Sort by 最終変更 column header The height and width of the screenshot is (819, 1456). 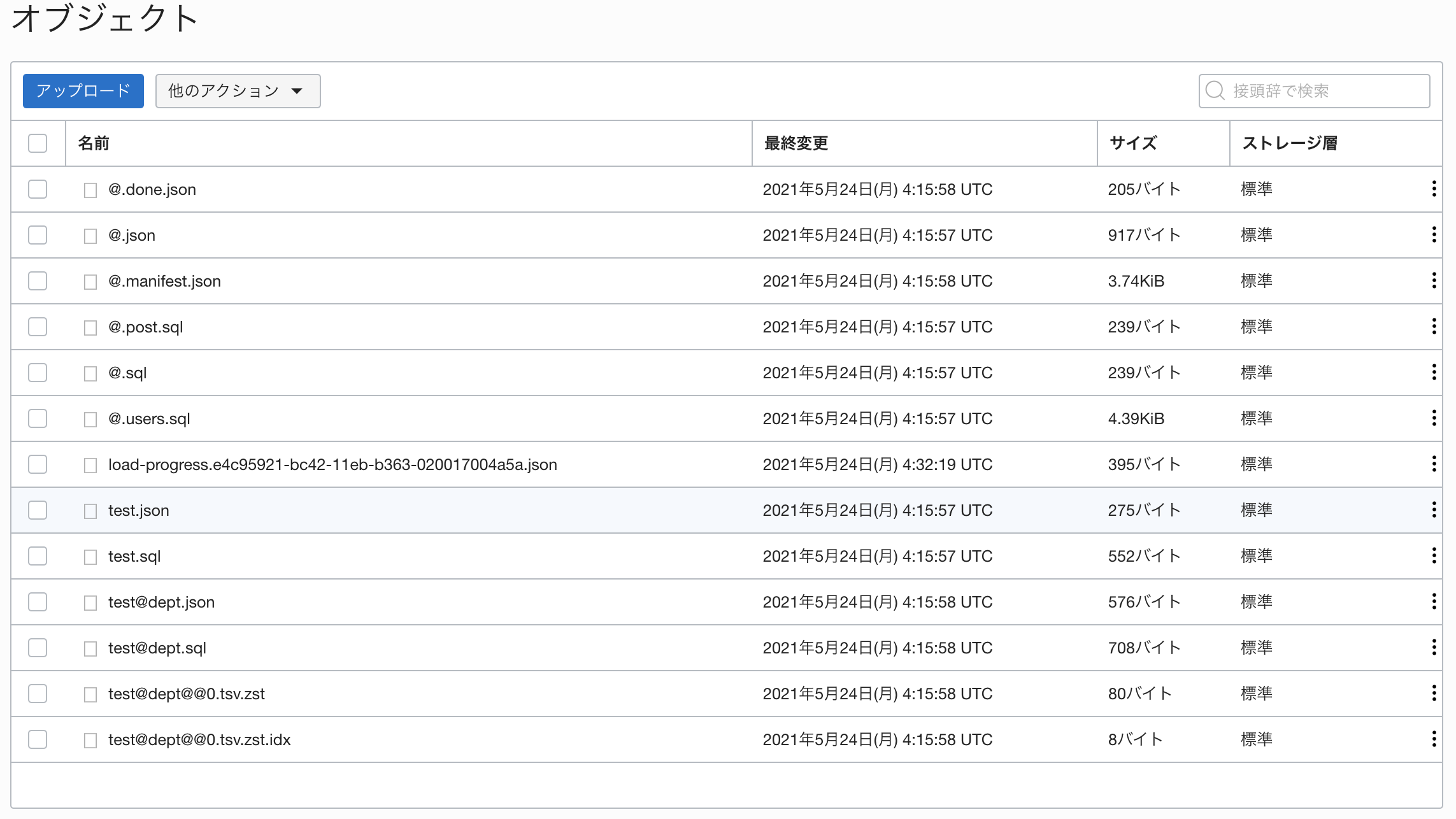(796, 143)
